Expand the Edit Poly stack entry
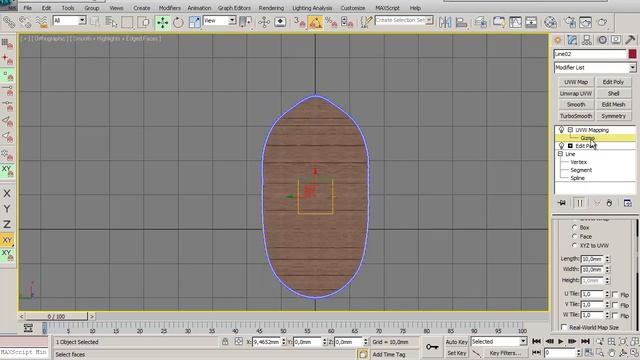Screen dimensions: 640x360 pos(570,146)
